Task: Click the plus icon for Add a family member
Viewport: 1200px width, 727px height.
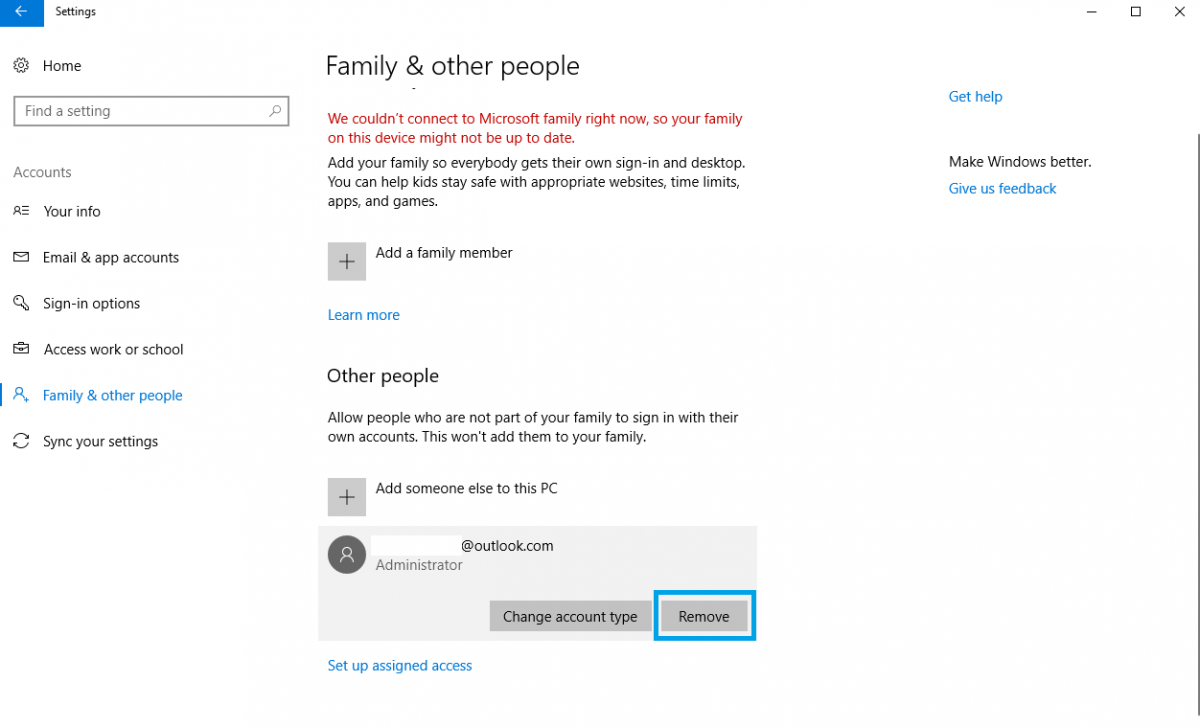Action: (x=347, y=261)
